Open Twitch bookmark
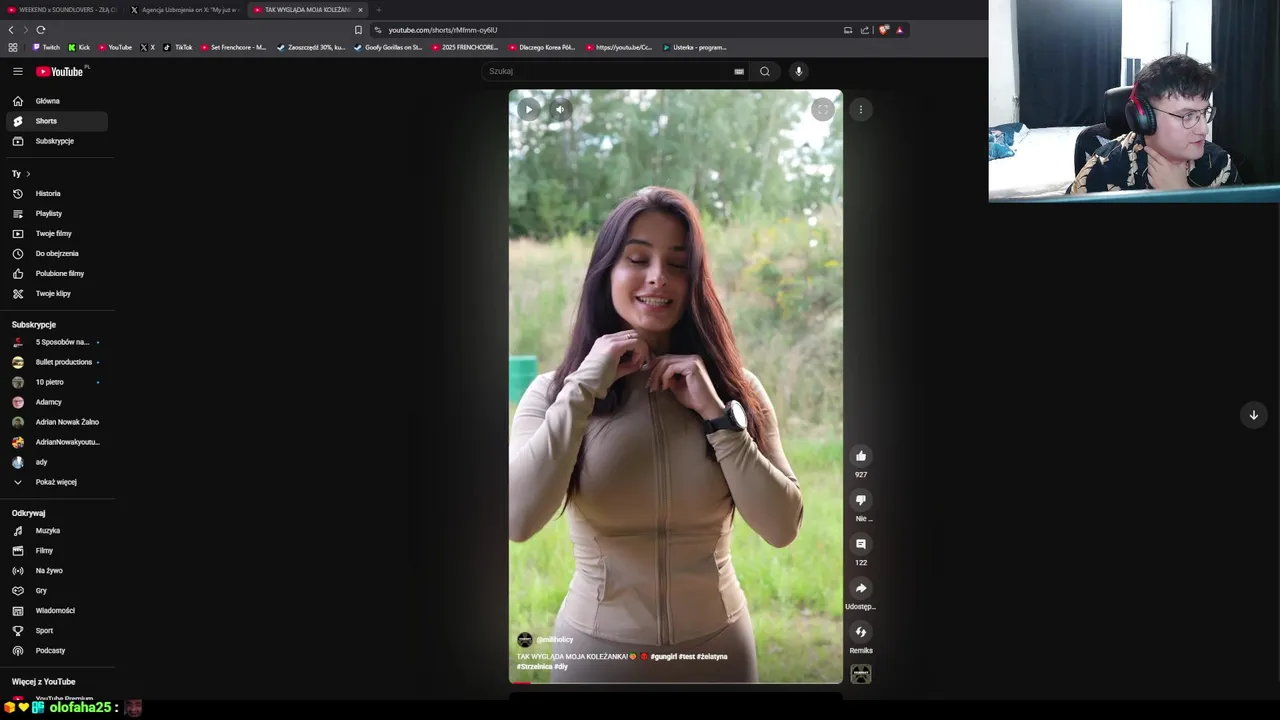Screen dimensions: 1280x720 pyautogui.click(x=46, y=47)
